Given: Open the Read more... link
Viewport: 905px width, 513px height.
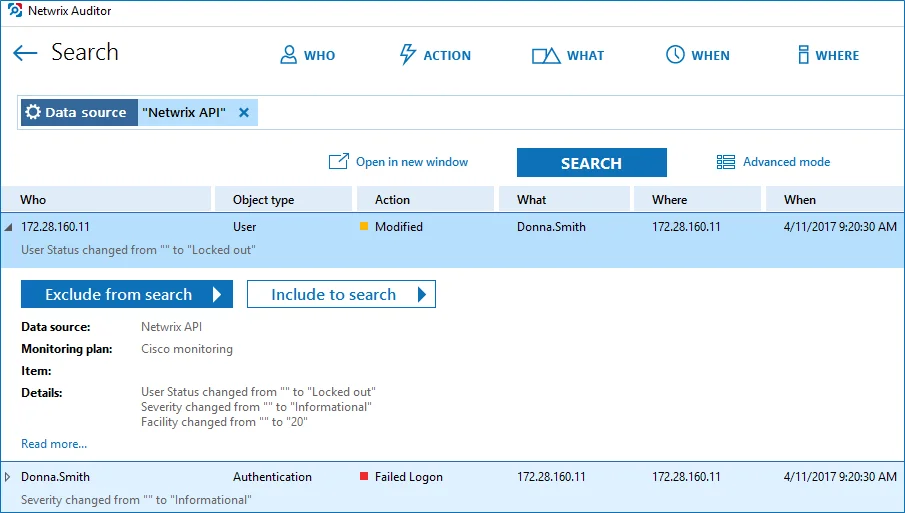Looking at the screenshot, I should (54, 444).
